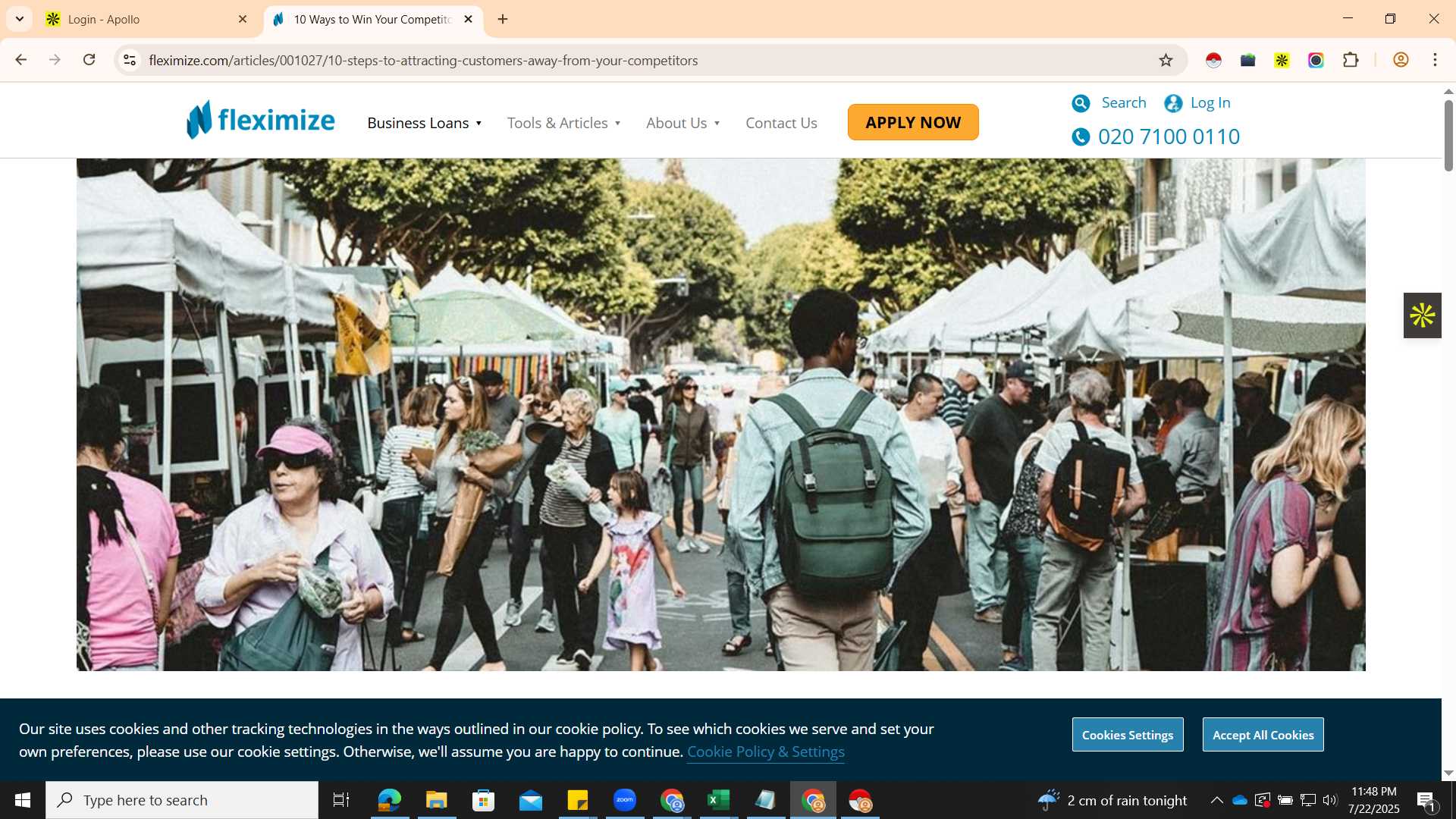Open Microsoft Edge from taskbar
1456x819 pixels.
(x=389, y=800)
